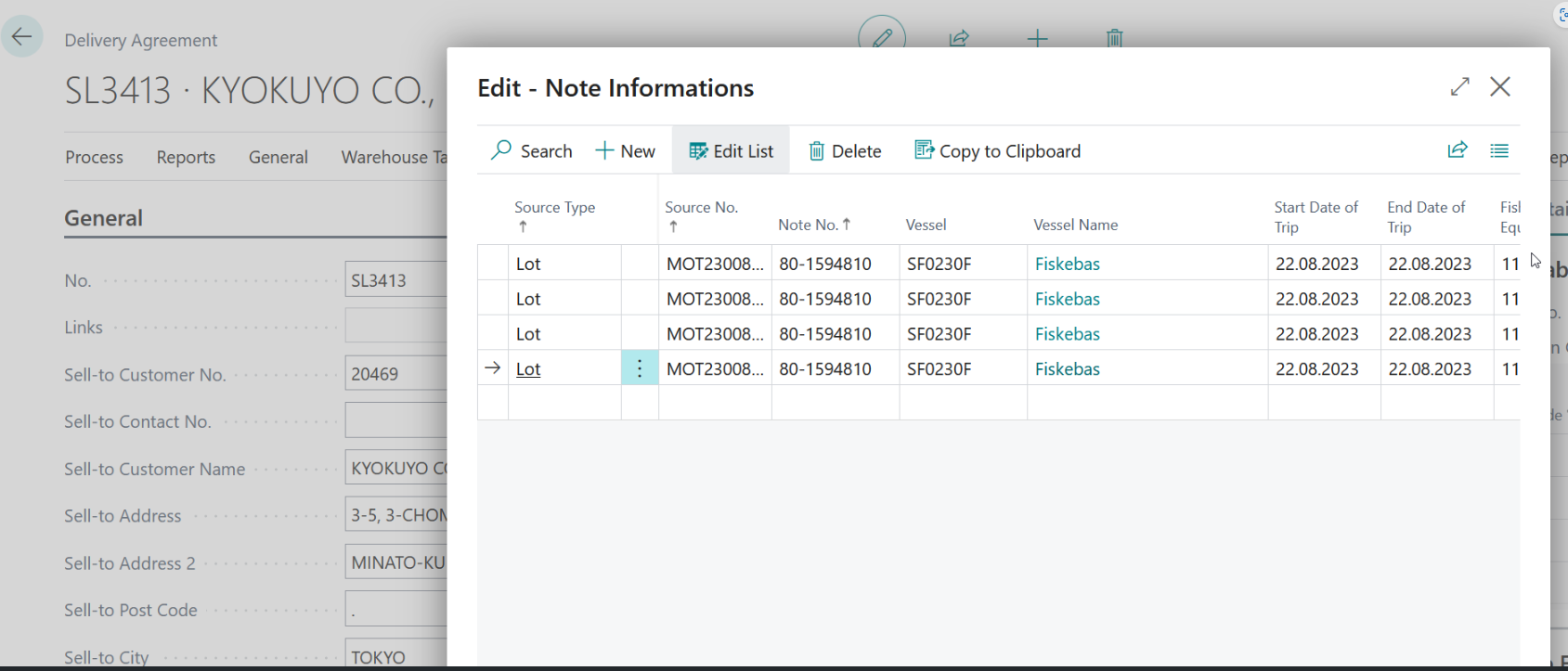Open Fiskebas link in first row
The height and width of the screenshot is (671, 1568).
[1067, 265]
